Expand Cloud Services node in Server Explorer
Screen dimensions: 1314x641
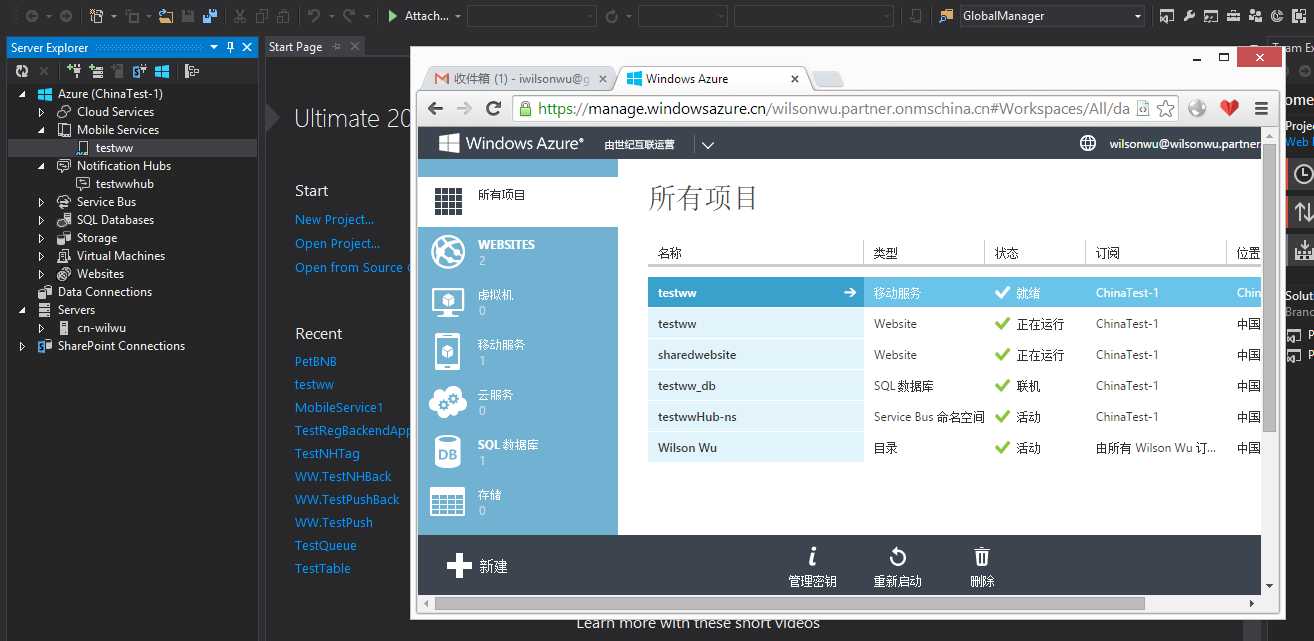coord(42,112)
